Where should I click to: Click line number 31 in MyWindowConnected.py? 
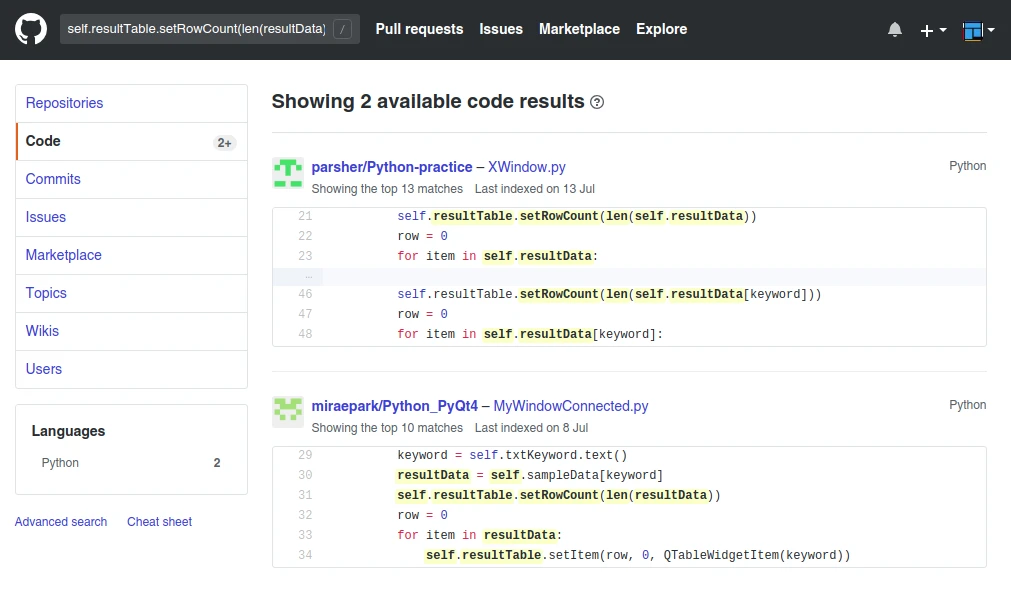[305, 495]
